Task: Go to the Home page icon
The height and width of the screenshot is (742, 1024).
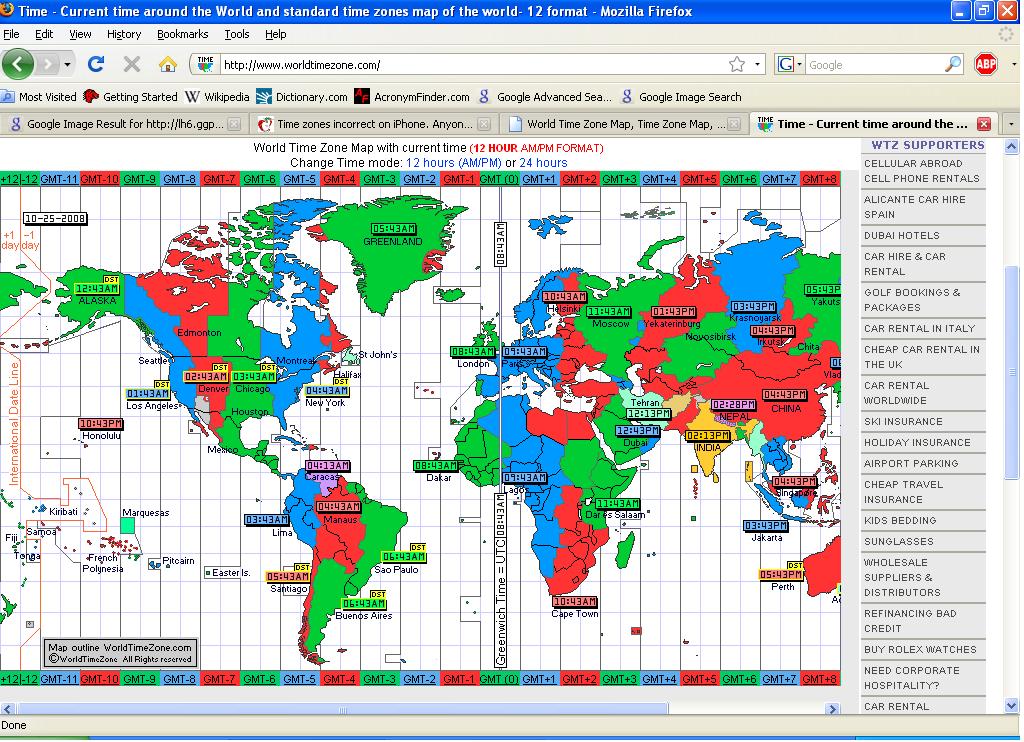Action: [168, 64]
